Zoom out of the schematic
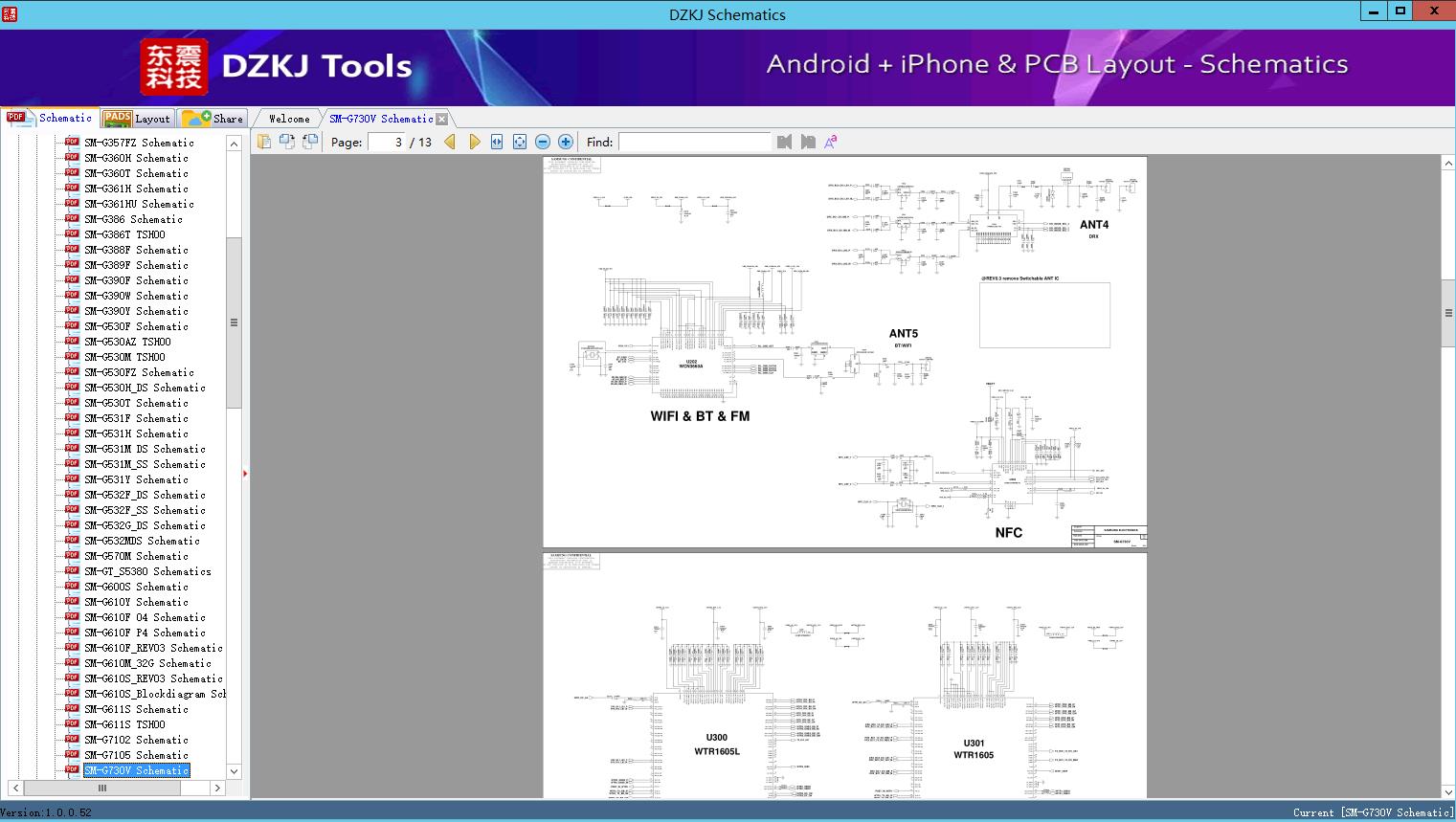Screen dimensions: 1456x822 coord(542,141)
